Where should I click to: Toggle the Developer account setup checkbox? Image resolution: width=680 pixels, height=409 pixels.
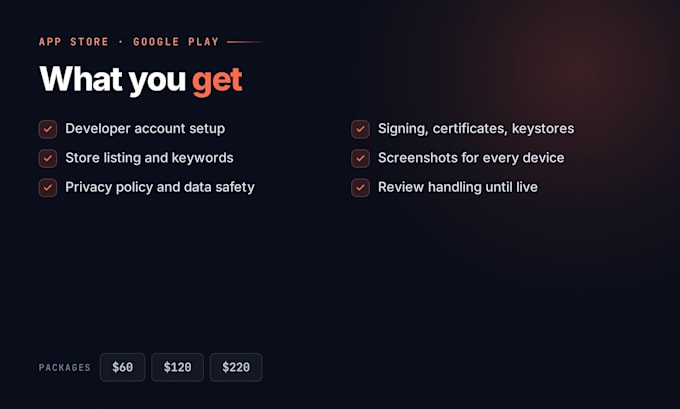pyautogui.click(x=48, y=129)
